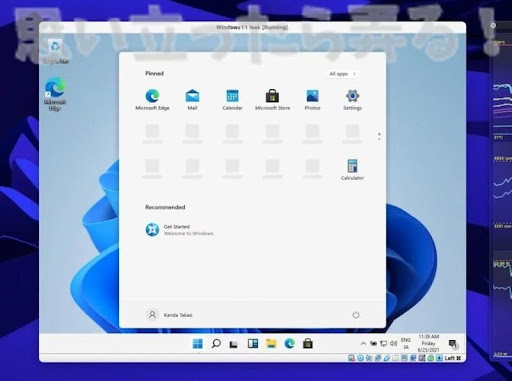This screenshot has width=512, height=381.
Task: Open Get Started recommended item
Action: tap(179, 230)
